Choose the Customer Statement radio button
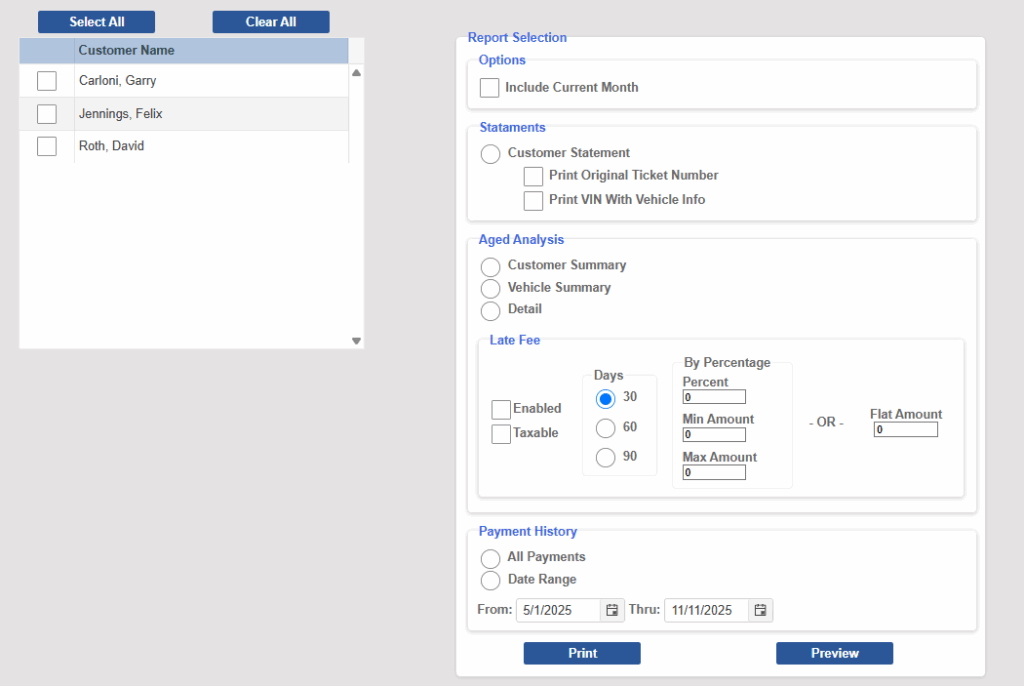The image size is (1024, 686). [x=490, y=154]
